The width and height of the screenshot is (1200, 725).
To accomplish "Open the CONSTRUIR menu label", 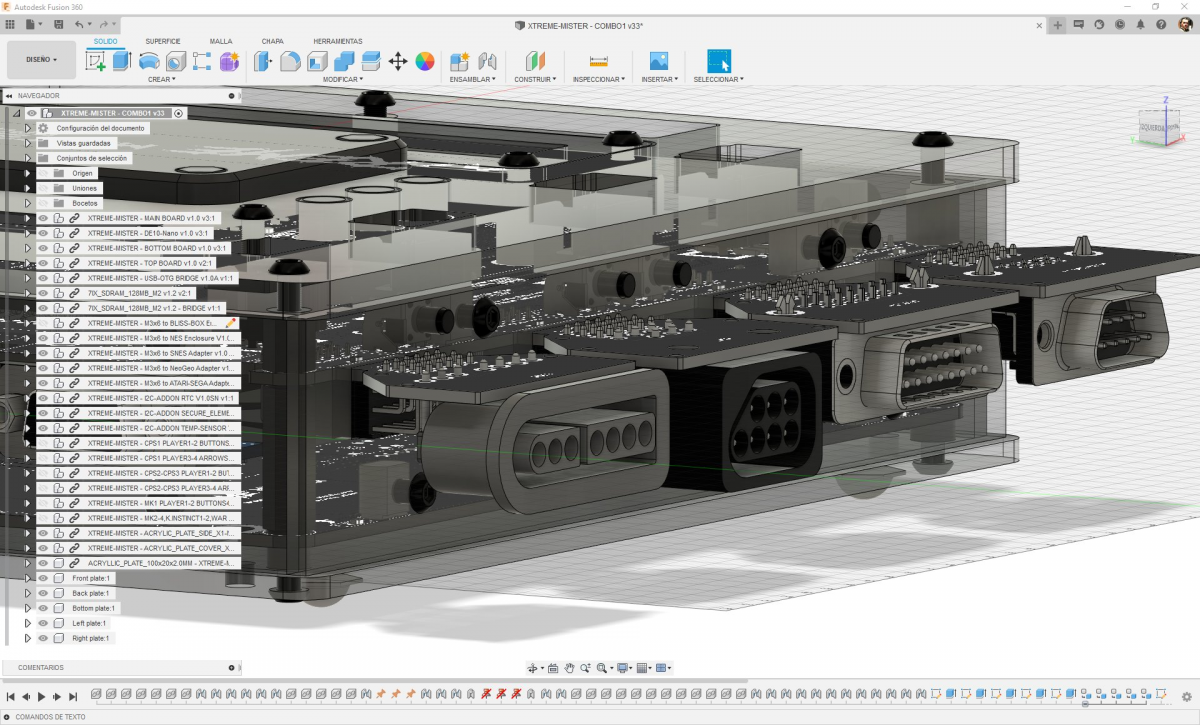I will tap(535, 79).
